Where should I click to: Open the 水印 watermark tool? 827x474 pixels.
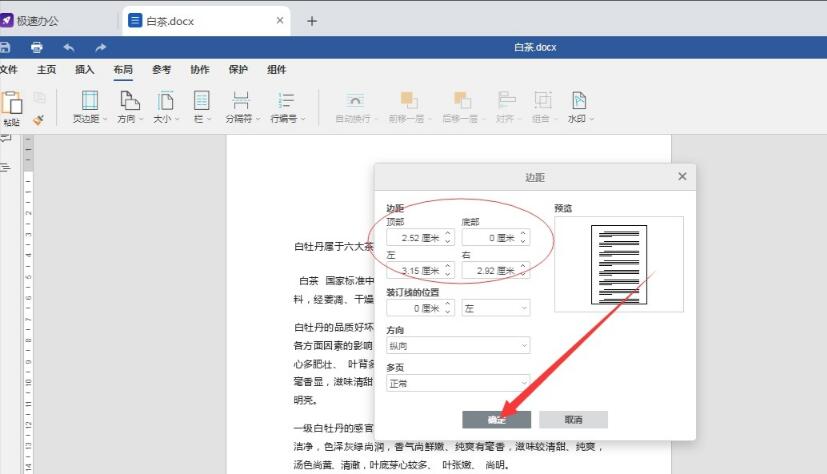coord(580,107)
